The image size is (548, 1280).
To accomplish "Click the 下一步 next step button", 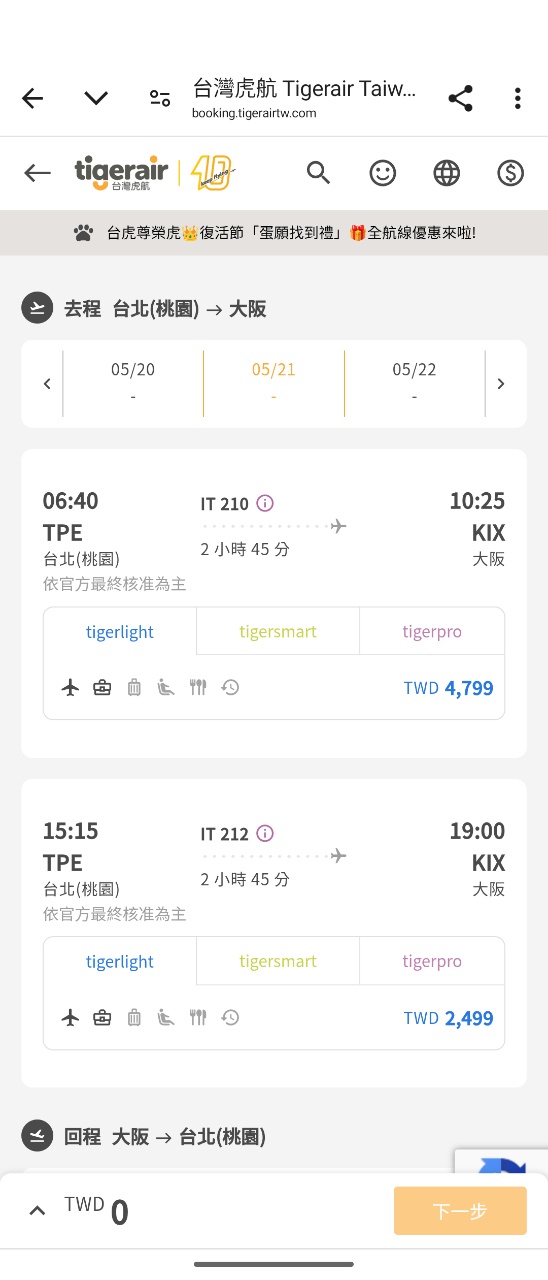I will click(x=460, y=1211).
